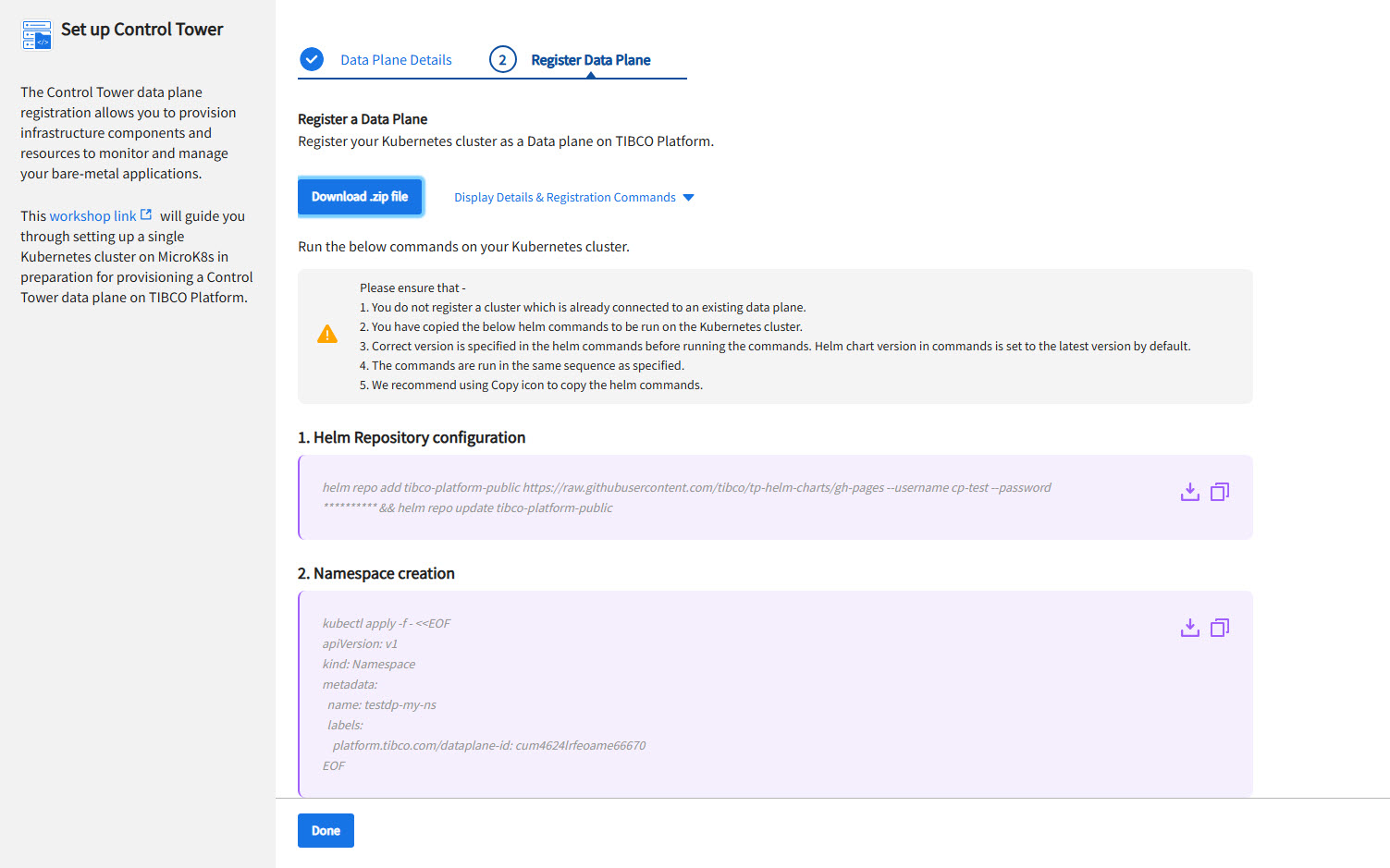Click warning item about same sequence

coord(522,365)
